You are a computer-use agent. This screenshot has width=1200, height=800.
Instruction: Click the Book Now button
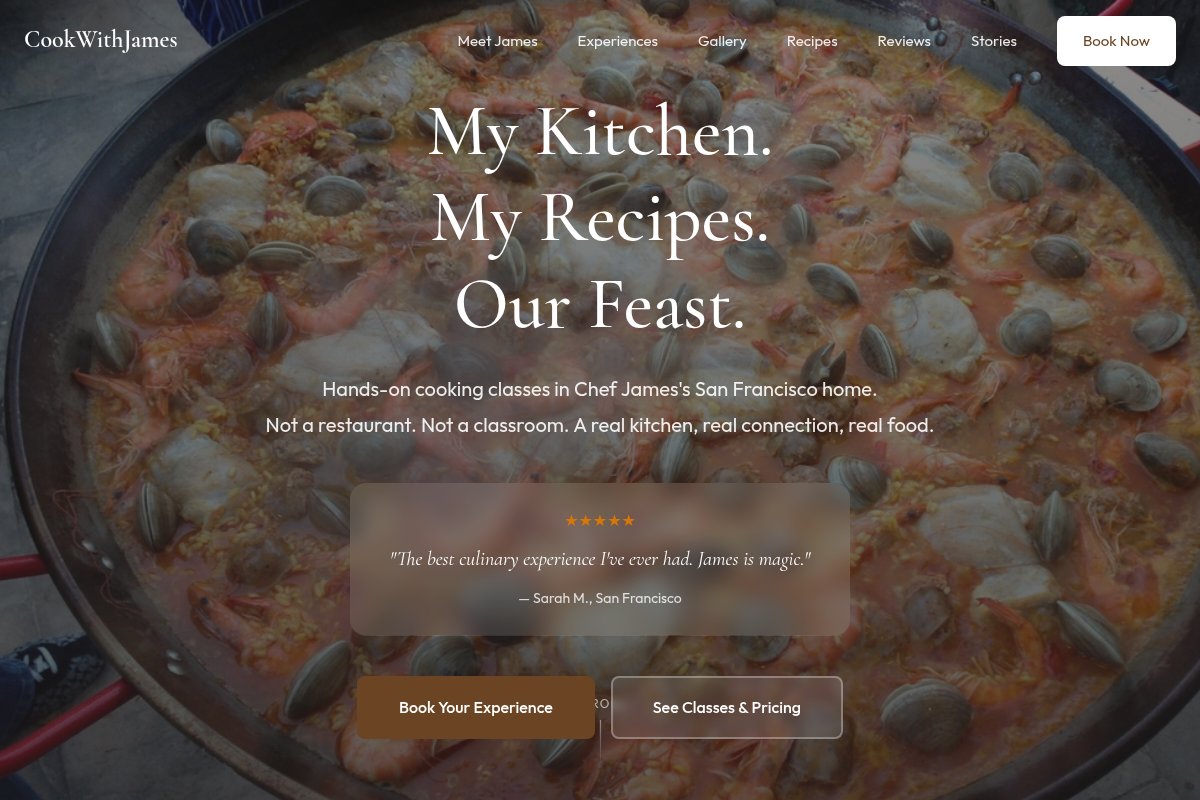coord(1116,41)
